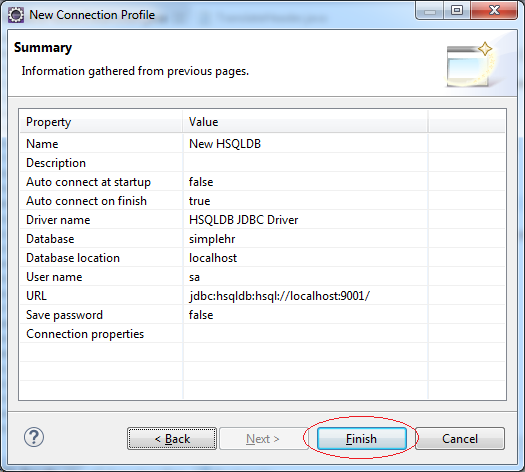Cancel the New Connection Profile wizard
Image resolution: width=525 pixels, height=472 pixels.
point(460,438)
